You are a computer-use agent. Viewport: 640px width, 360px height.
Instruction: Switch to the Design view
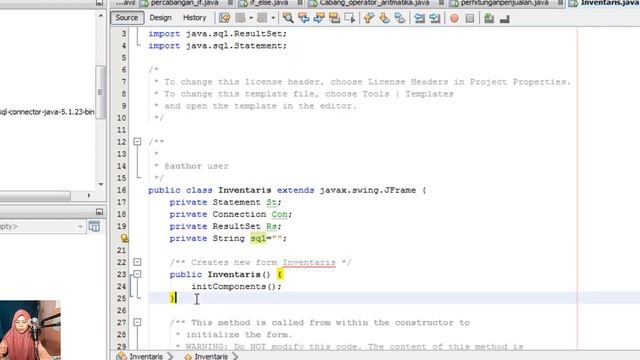(x=160, y=18)
